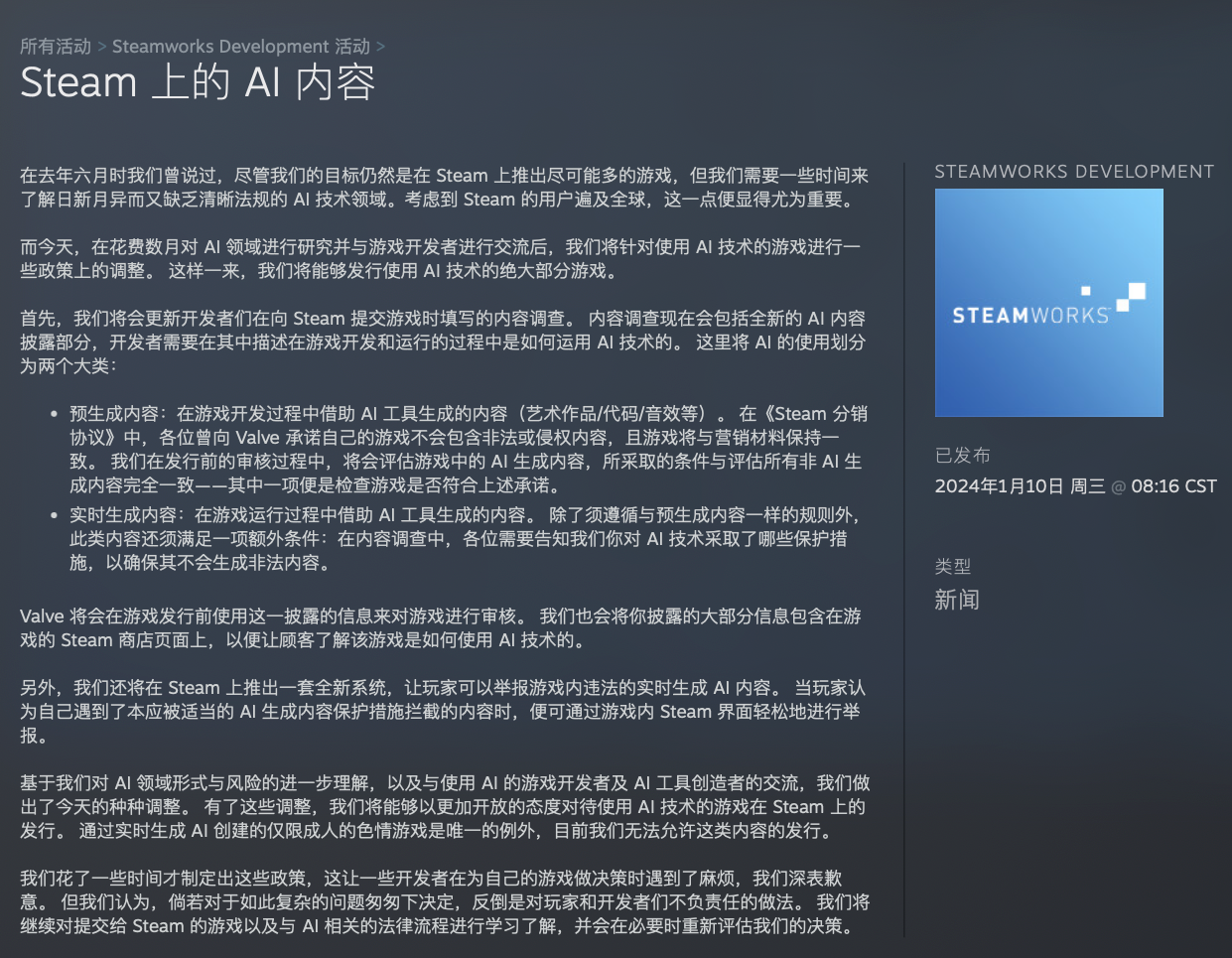Click the paragraph starting Valve 将会在游戏发行前
This screenshot has width=1232, height=958.
tap(441, 628)
